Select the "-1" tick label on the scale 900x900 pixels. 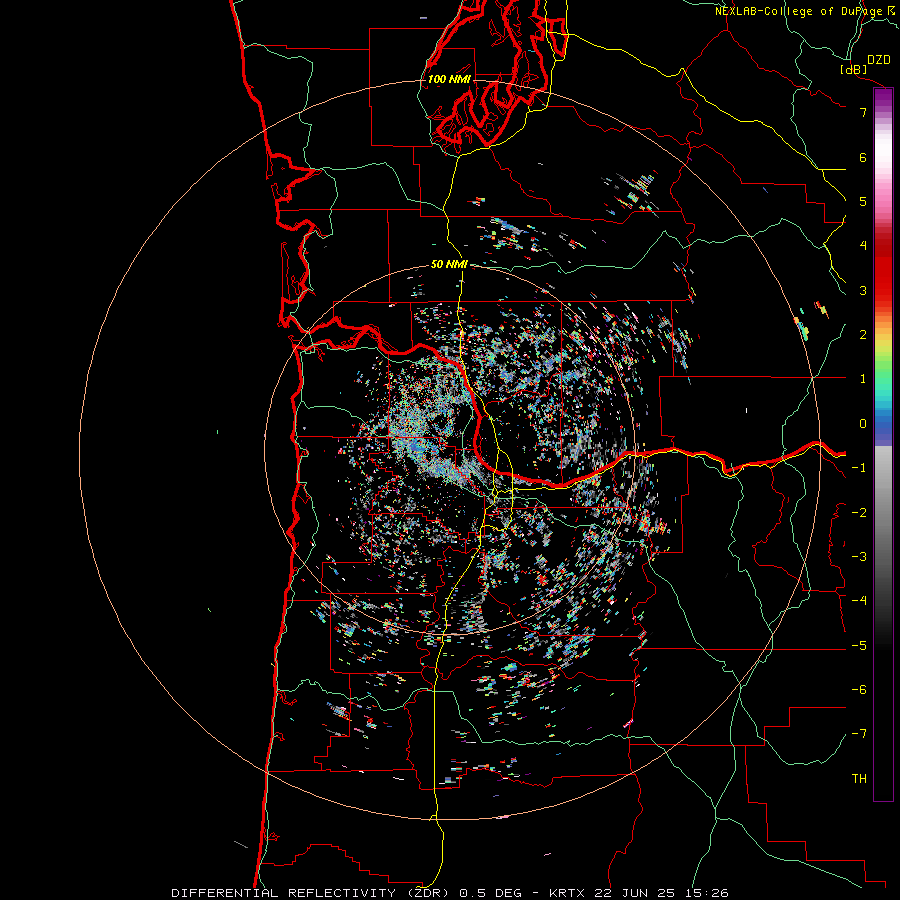tap(859, 468)
